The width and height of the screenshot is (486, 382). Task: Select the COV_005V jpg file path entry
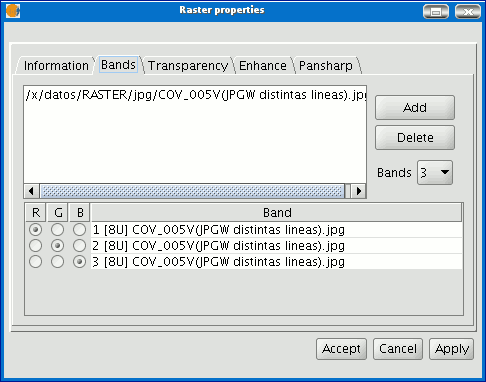(x=195, y=95)
